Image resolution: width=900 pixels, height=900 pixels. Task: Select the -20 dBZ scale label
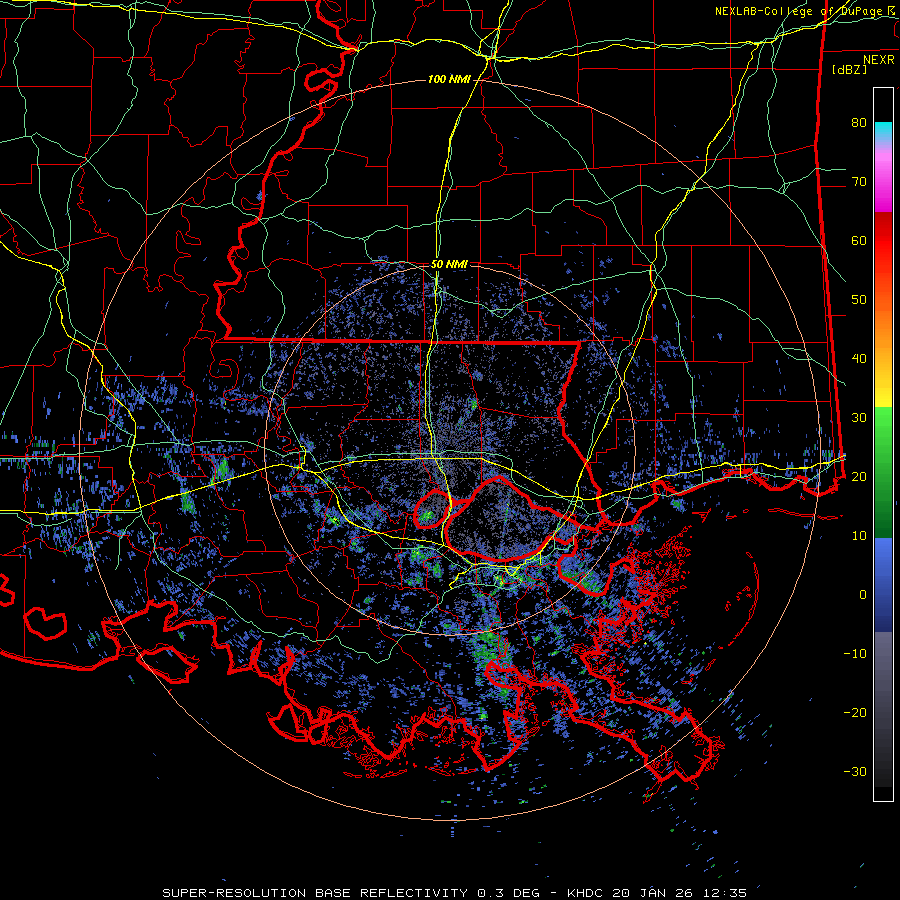[855, 713]
